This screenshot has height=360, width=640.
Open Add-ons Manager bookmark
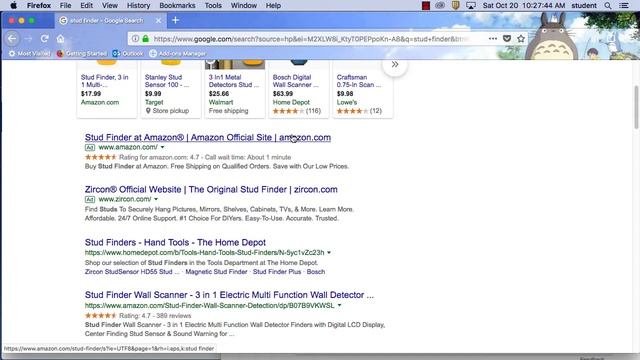click(178, 53)
